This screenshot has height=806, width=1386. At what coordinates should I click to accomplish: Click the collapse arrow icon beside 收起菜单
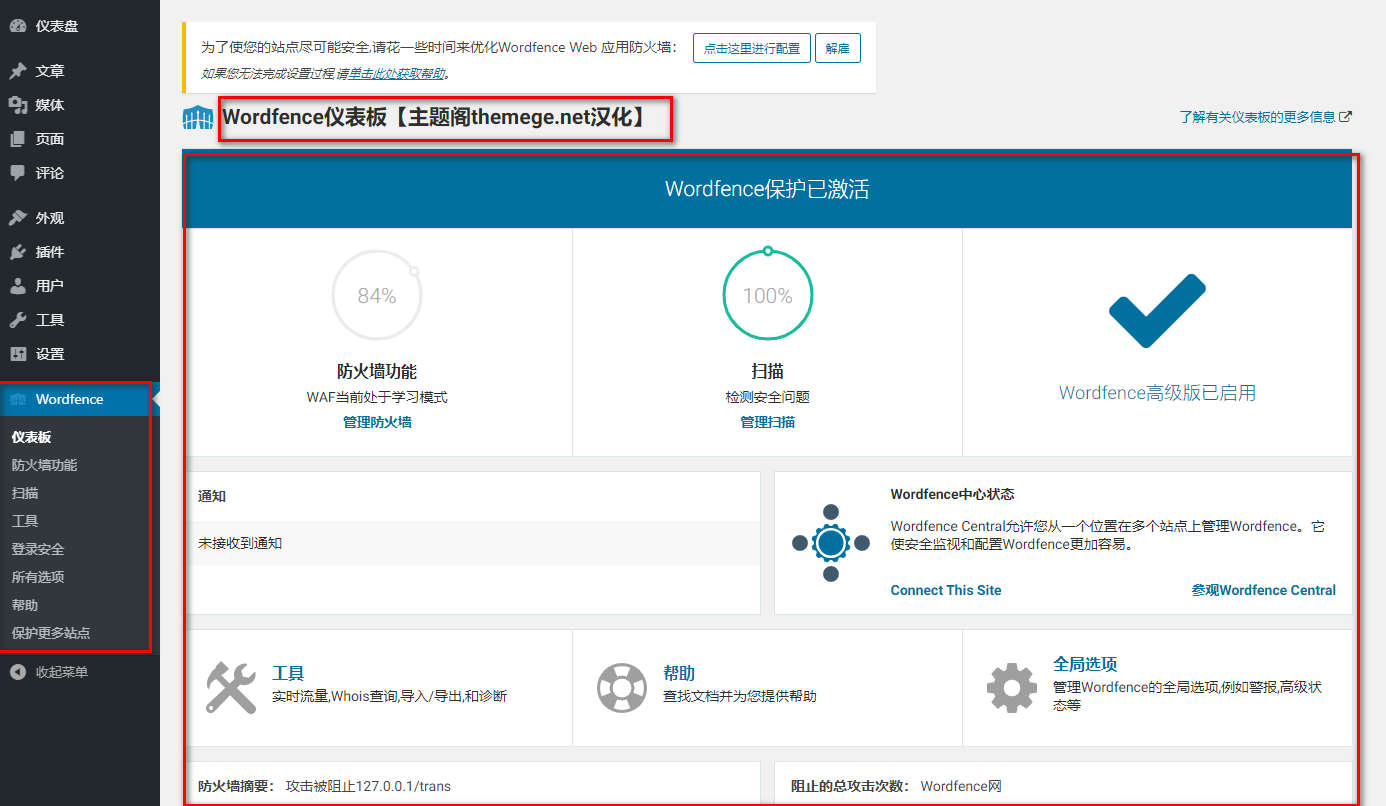(18, 672)
